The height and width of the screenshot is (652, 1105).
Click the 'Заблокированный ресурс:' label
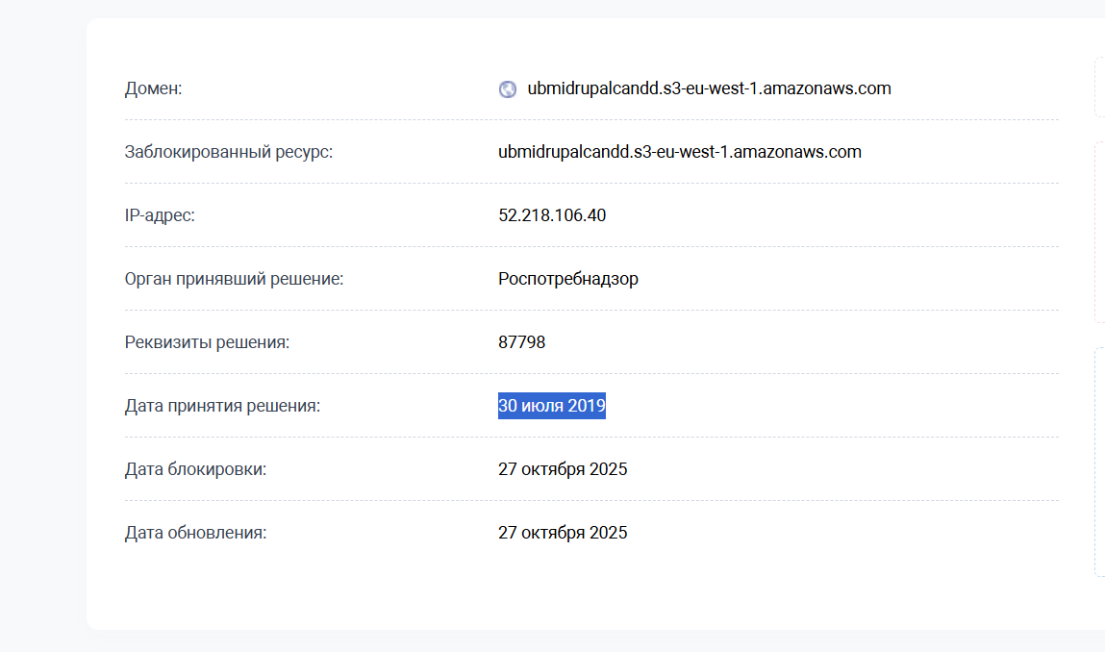[x=228, y=152]
